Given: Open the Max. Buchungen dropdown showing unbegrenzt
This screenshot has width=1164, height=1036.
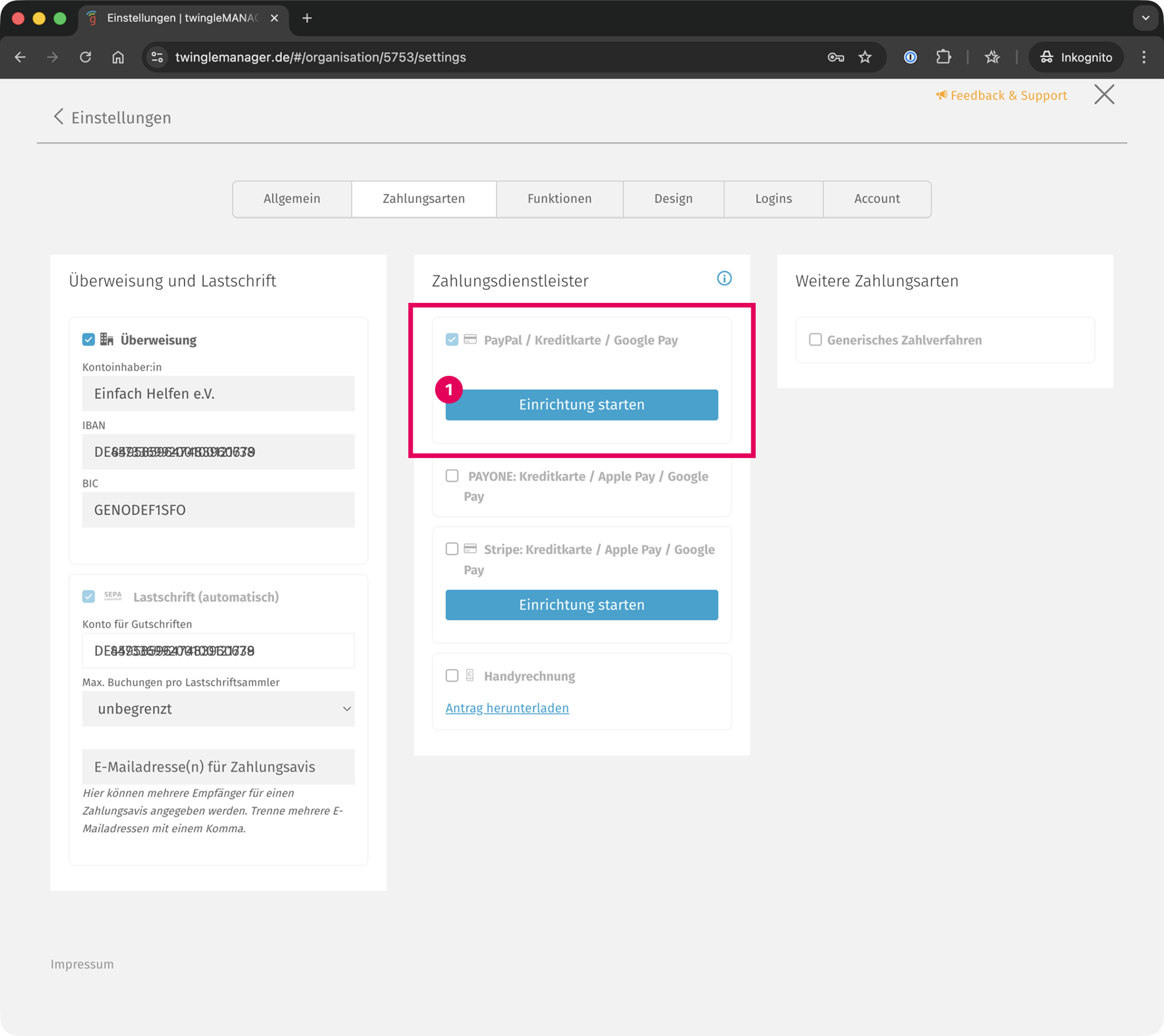Looking at the screenshot, I should [218, 709].
